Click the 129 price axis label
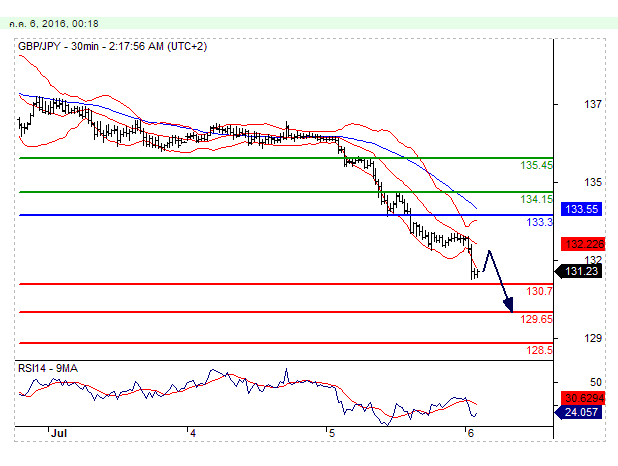Viewport: 618px width, 466px height. (593, 338)
